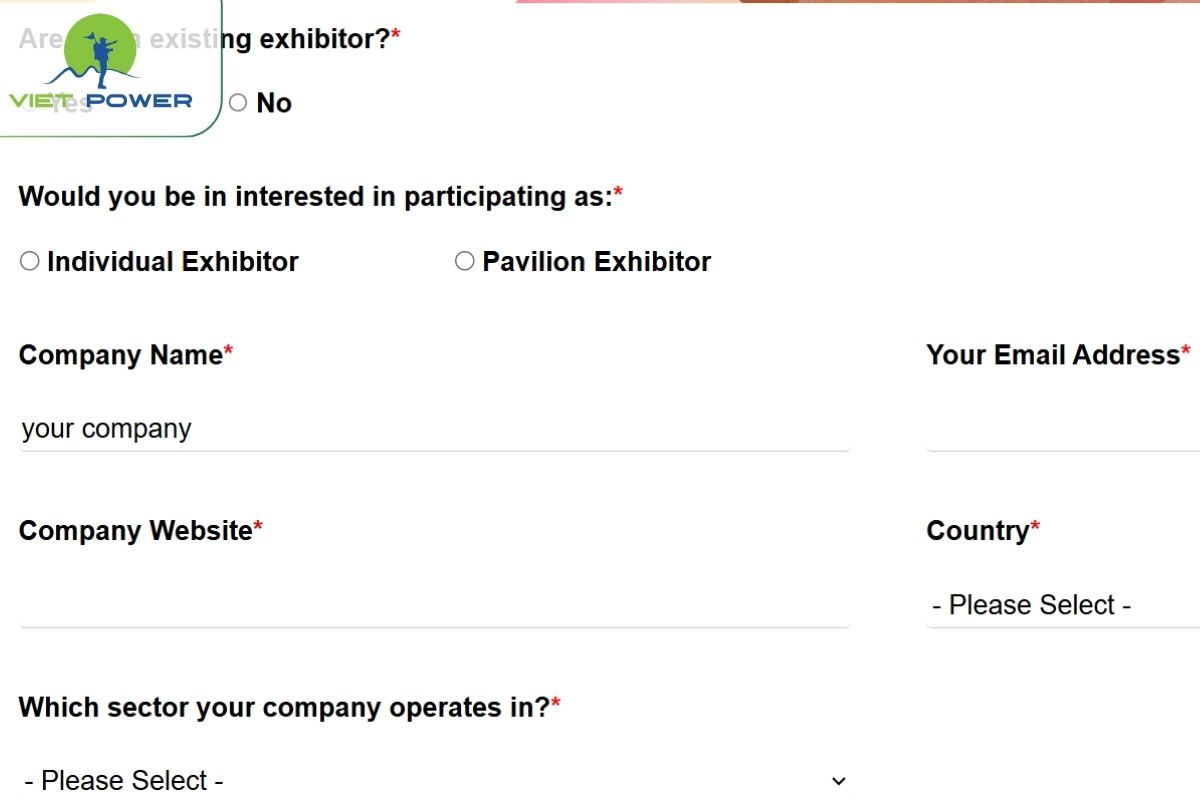Click the "Your Email Address" label
Image resolution: width=1200 pixels, height=800 pixels.
point(1052,355)
